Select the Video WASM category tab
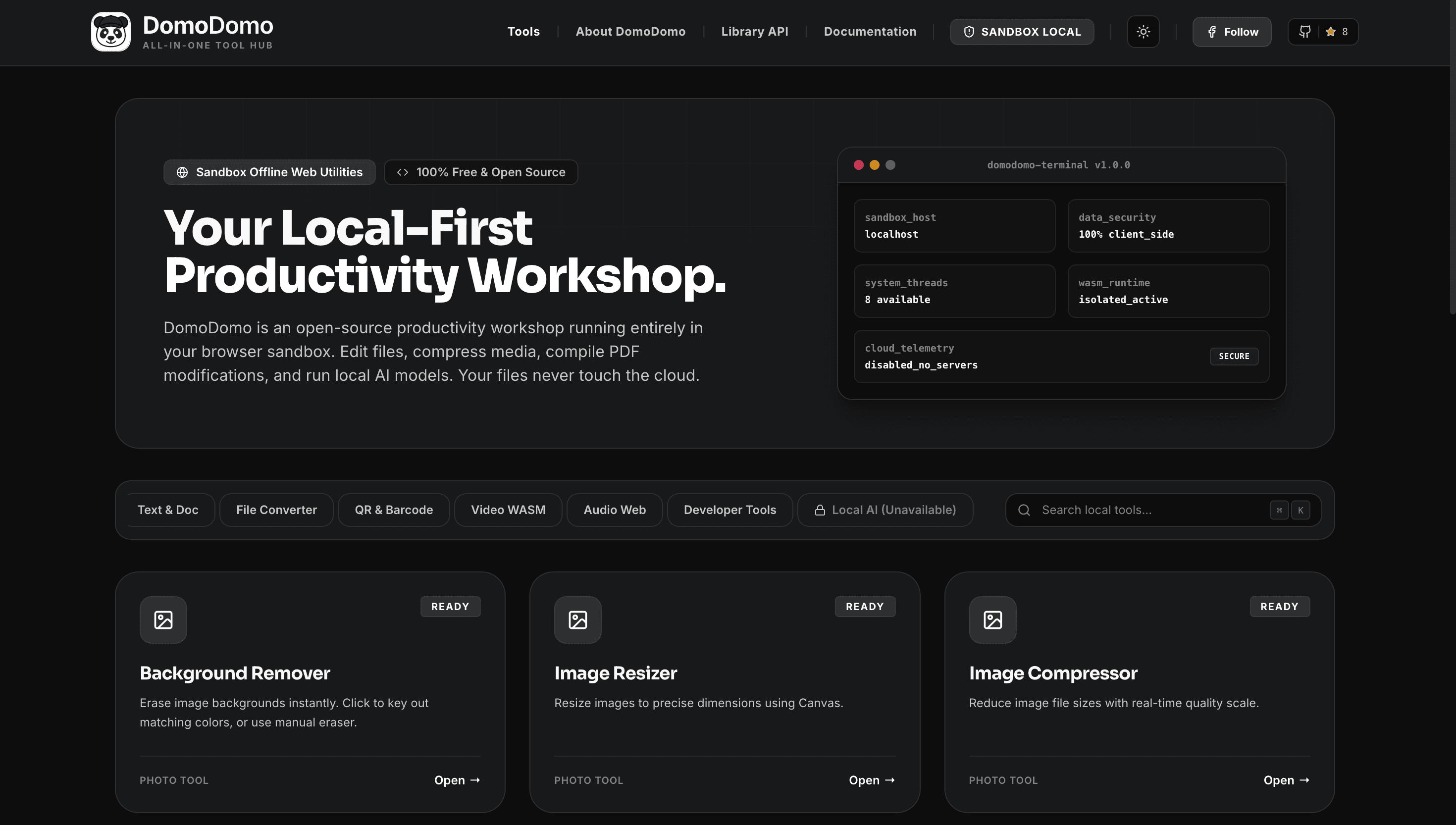The image size is (1456, 825). pyautogui.click(x=508, y=510)
